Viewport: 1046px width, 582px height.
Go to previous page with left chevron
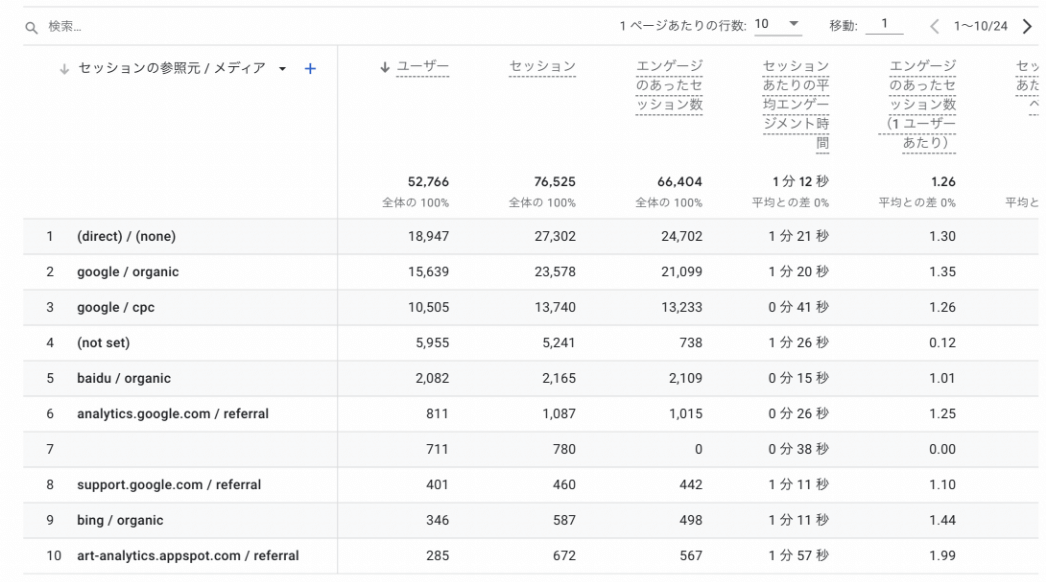click(934, 27)
